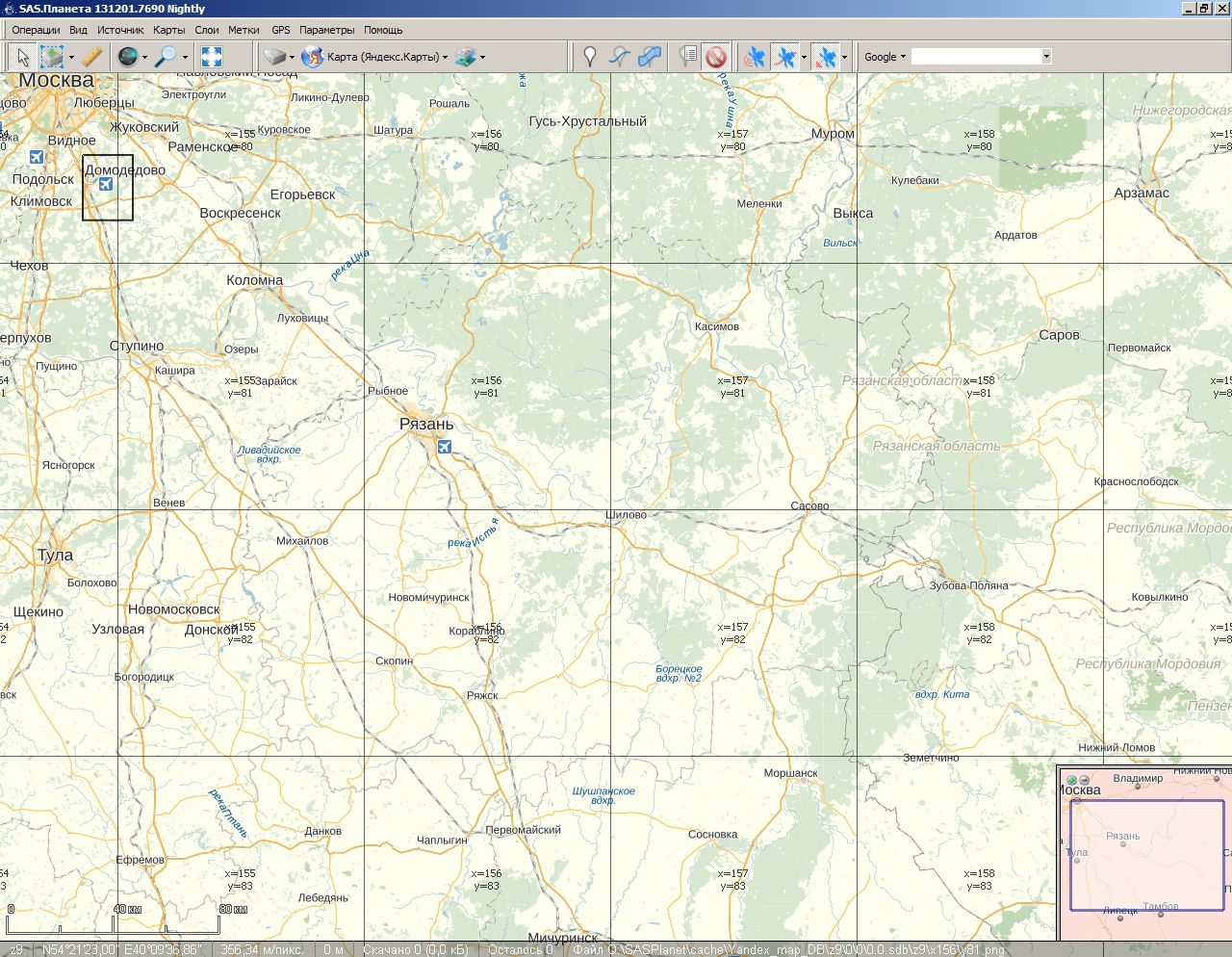Click the Рязань city label on map
This screenshot has width=1232, height=957.
coord(426,424)
